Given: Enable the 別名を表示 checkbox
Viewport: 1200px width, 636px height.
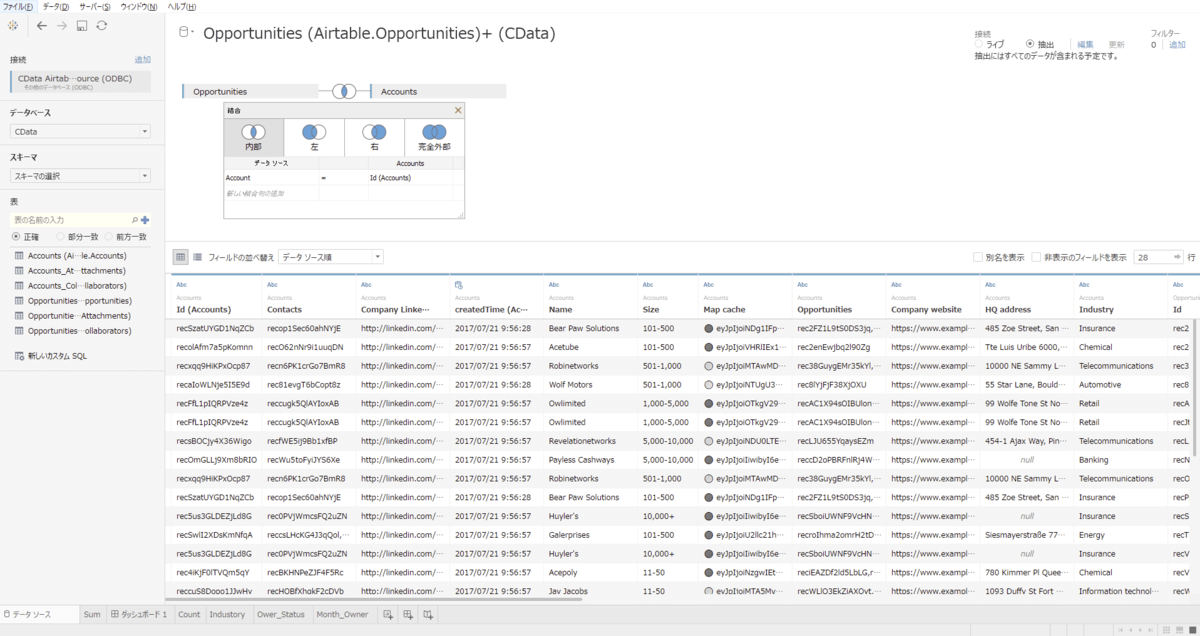Looking at the screenshot, I should click(x=978, y=257).
